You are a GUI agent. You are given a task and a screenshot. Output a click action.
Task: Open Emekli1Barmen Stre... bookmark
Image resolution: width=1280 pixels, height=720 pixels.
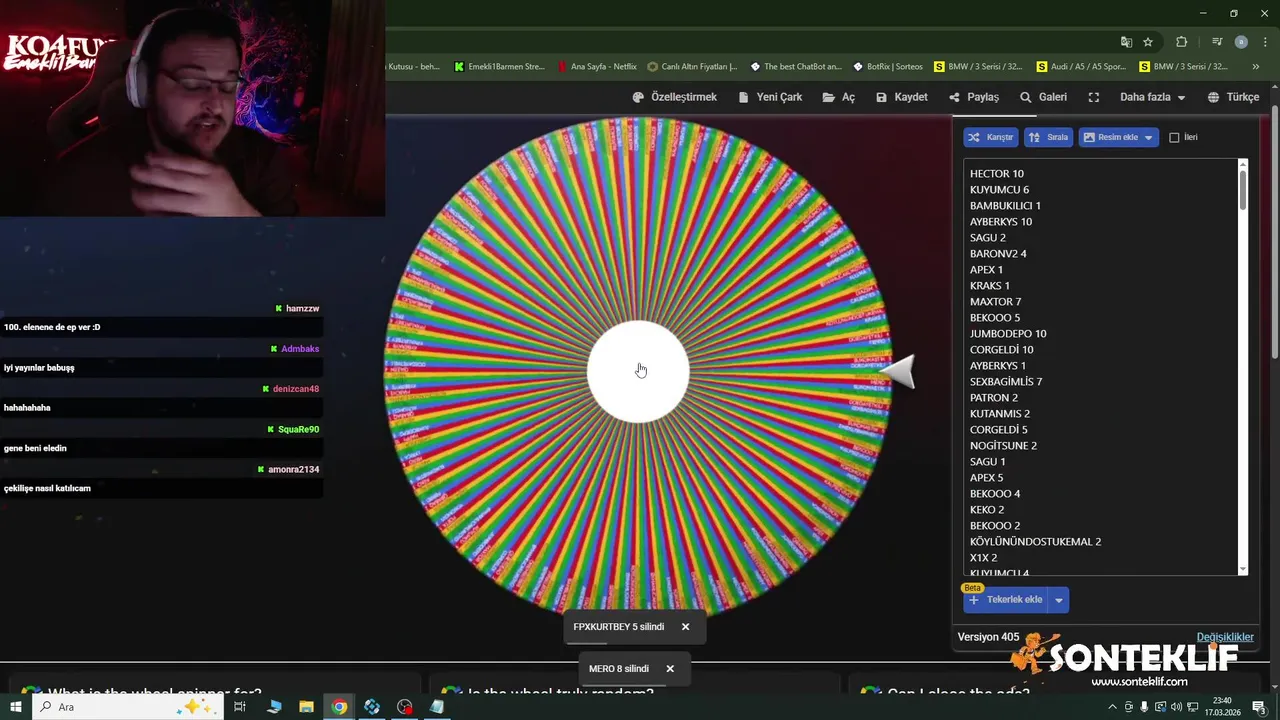(x=499, y=67)
